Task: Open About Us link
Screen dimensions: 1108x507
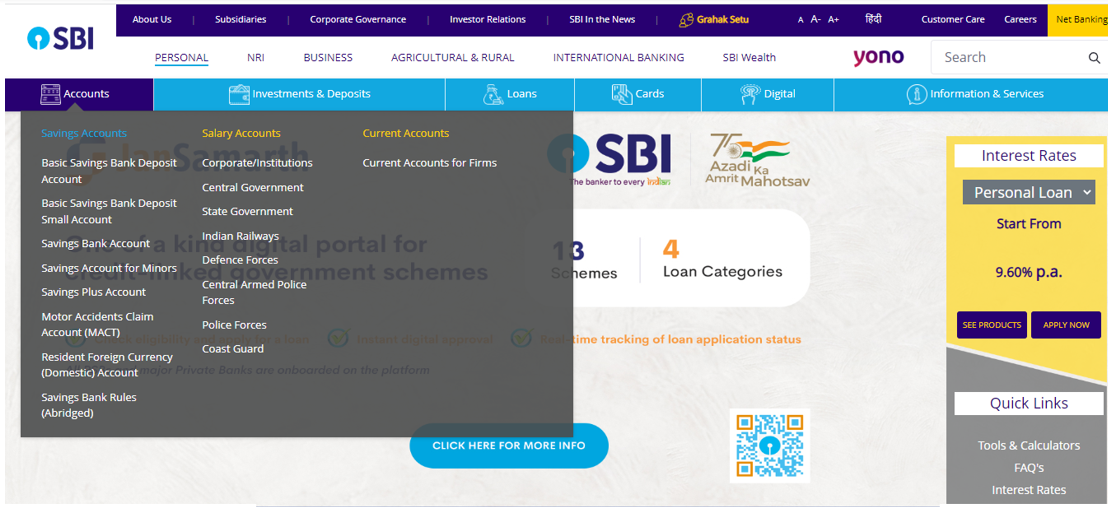Action: pos(152,20)
